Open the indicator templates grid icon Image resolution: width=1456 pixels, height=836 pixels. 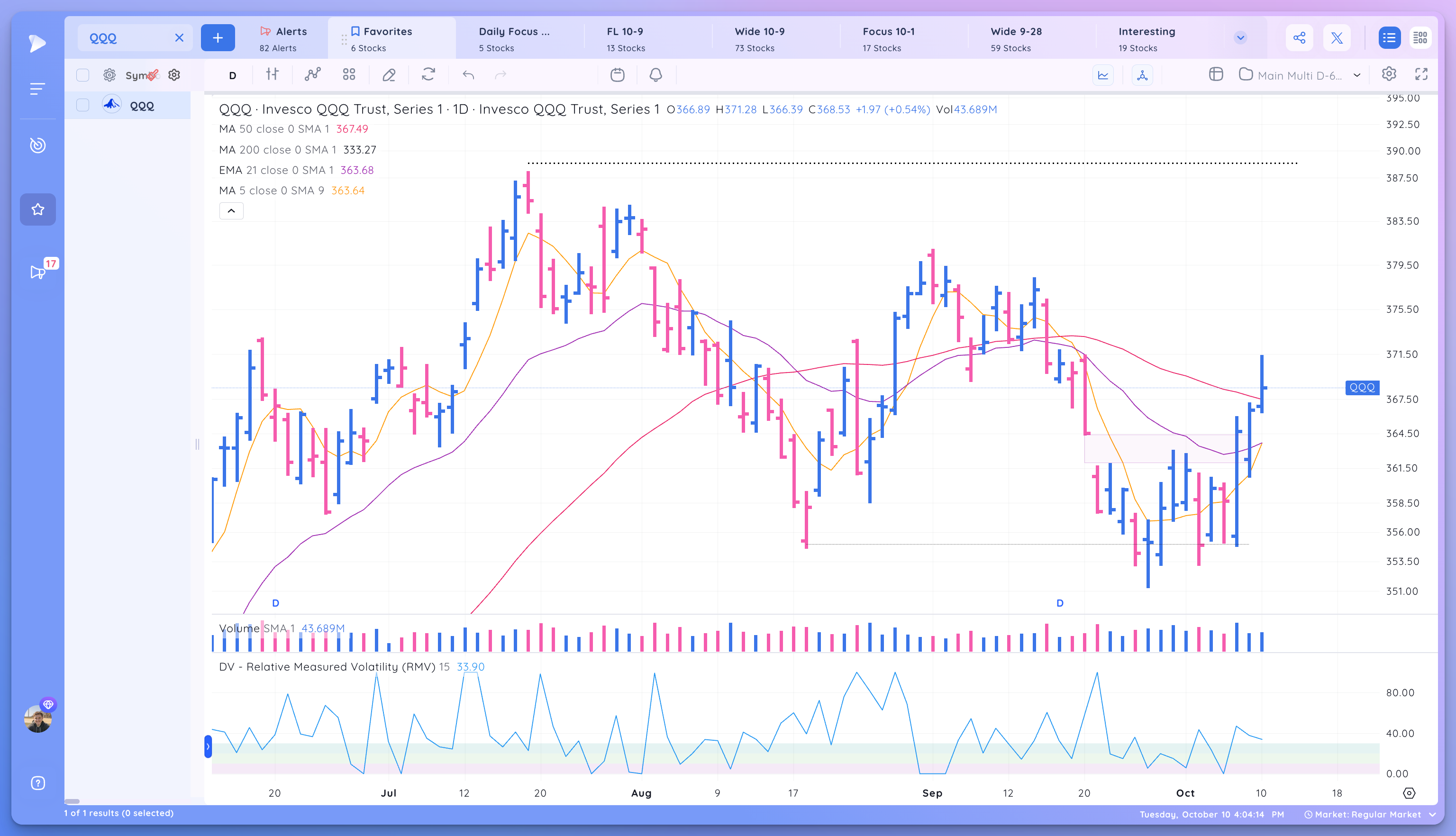pos(349,74)
